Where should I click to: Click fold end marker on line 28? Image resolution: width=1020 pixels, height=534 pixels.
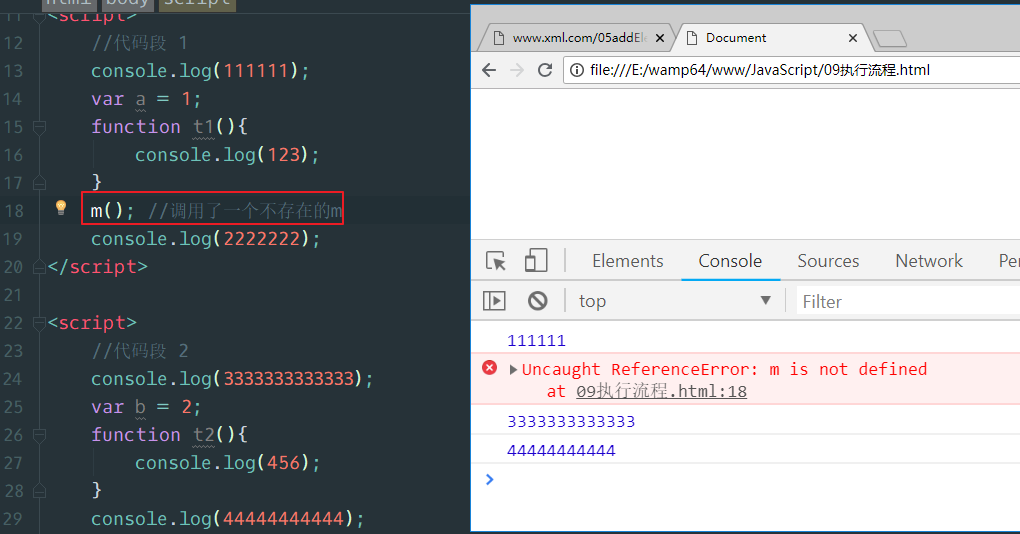(40, 490)
